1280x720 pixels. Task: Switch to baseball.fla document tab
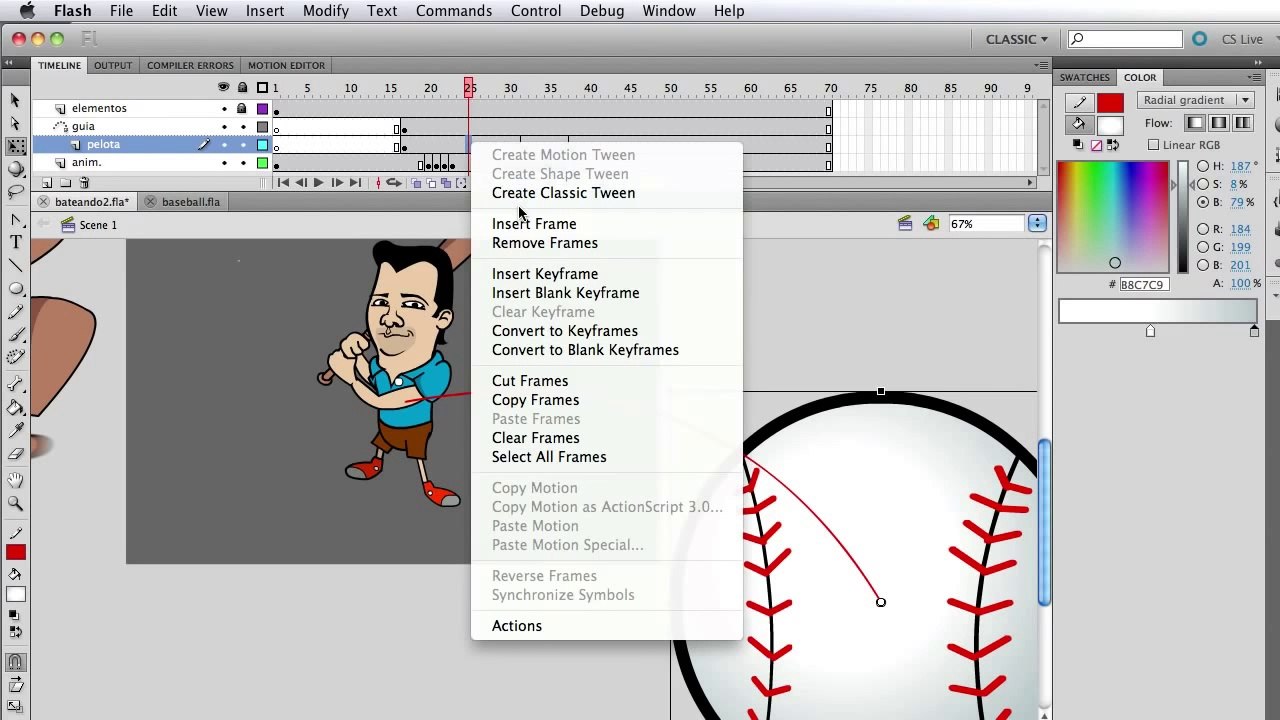pos(191,202)
